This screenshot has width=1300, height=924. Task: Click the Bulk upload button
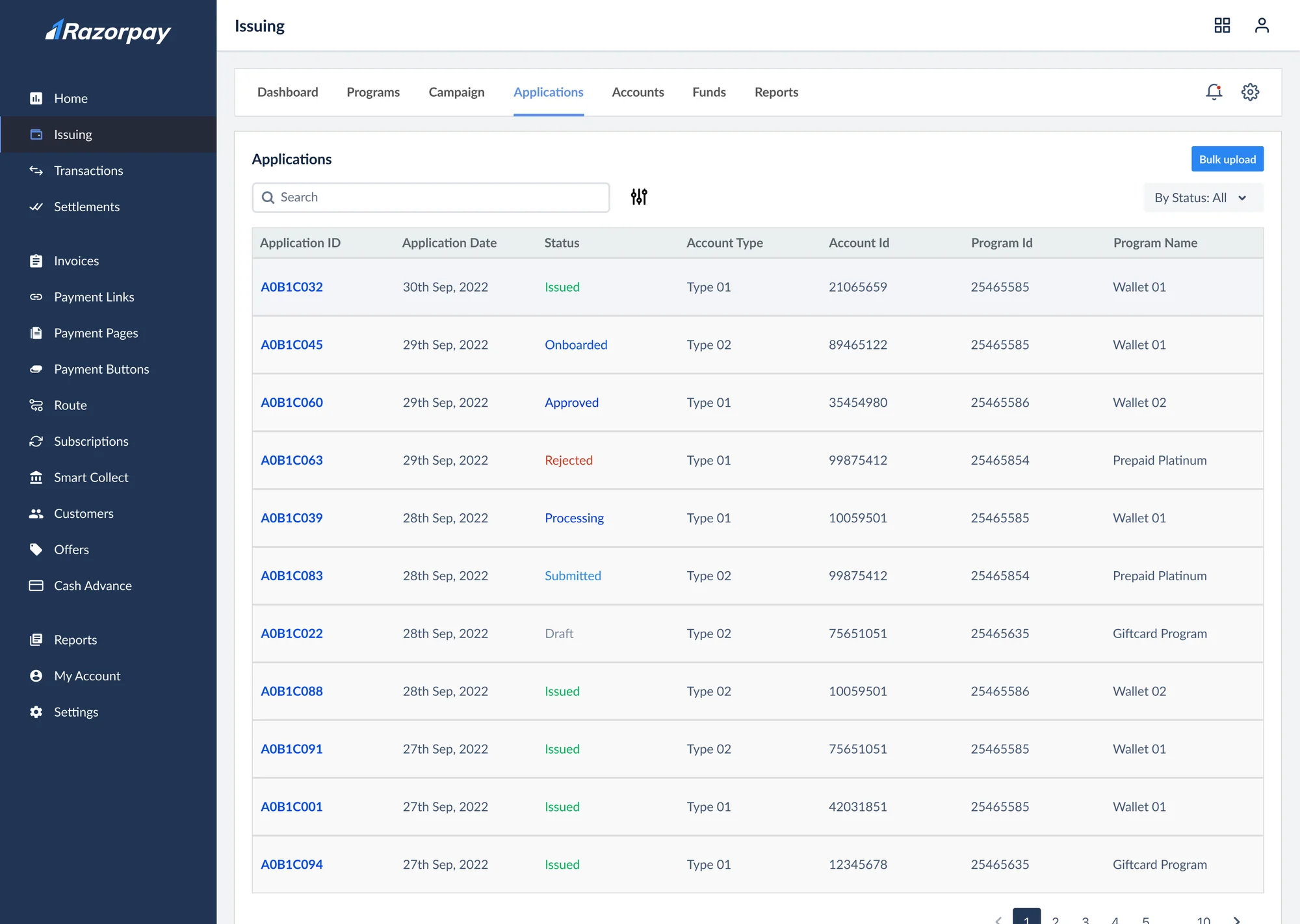point(1227,159)
